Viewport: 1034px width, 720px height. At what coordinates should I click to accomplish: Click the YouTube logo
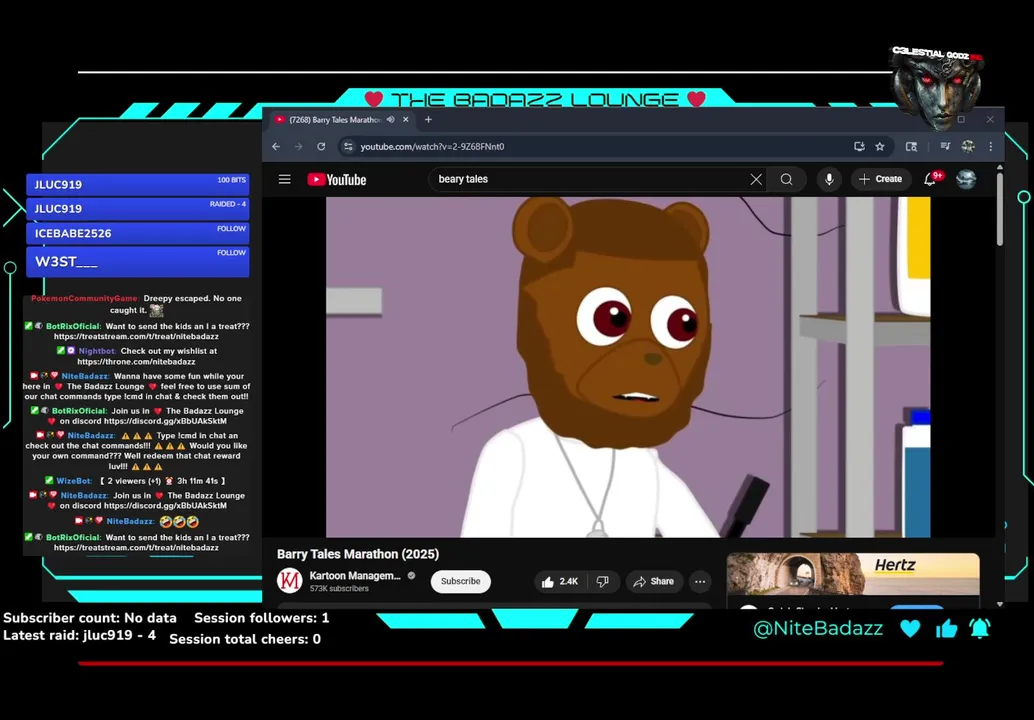click(x=336, y=179)
